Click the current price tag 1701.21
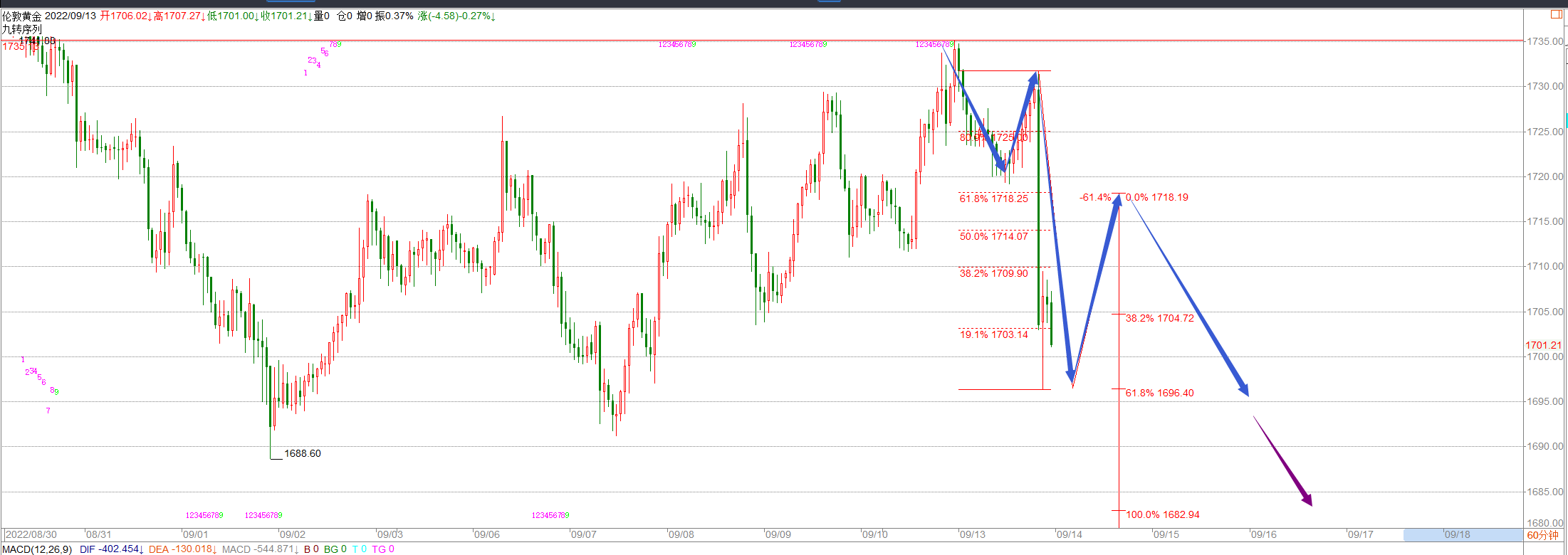Image resolution: width=1568 pixels, height=555 pixels. pos(1543,345)
